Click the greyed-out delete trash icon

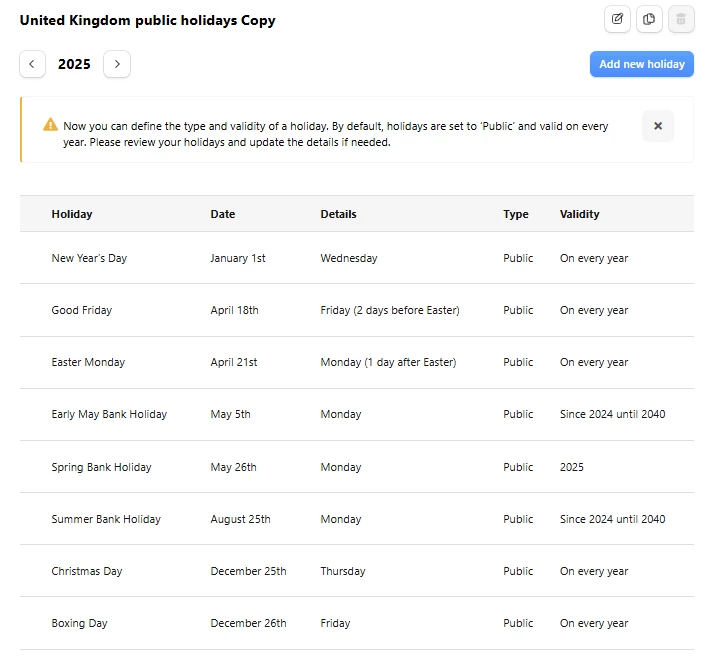coord(681,19)
